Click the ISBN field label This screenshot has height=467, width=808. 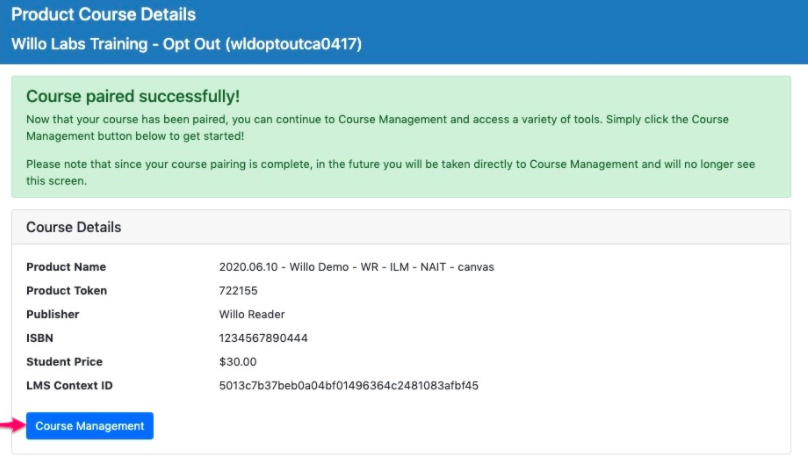(x=40, y=338)
